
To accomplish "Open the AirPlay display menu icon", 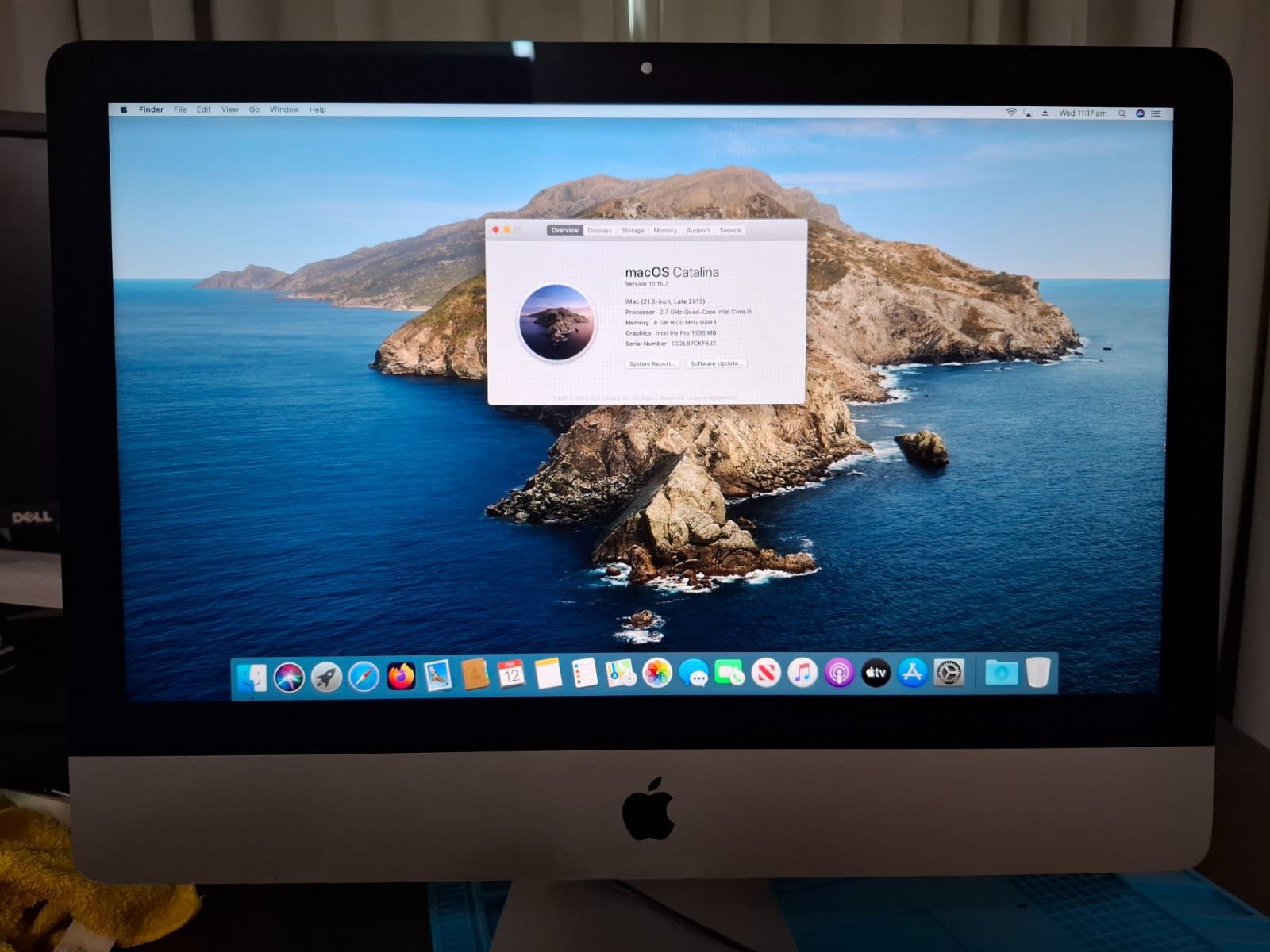I will point(1029,113).
